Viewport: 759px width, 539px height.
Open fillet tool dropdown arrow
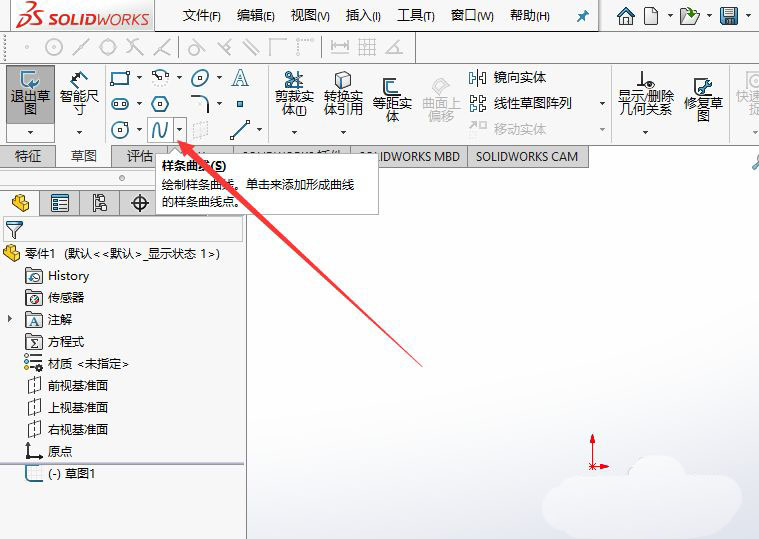(x=219, y=104)
